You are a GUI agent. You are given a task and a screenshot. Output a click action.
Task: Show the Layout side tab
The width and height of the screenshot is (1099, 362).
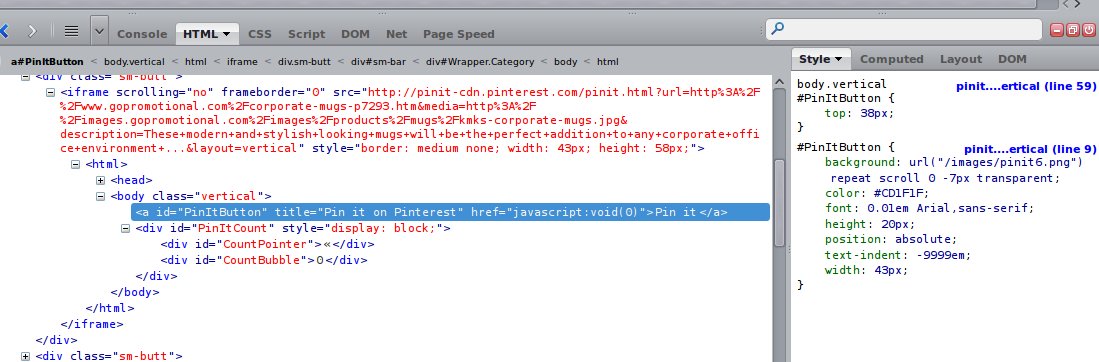[x=960, y=60]
